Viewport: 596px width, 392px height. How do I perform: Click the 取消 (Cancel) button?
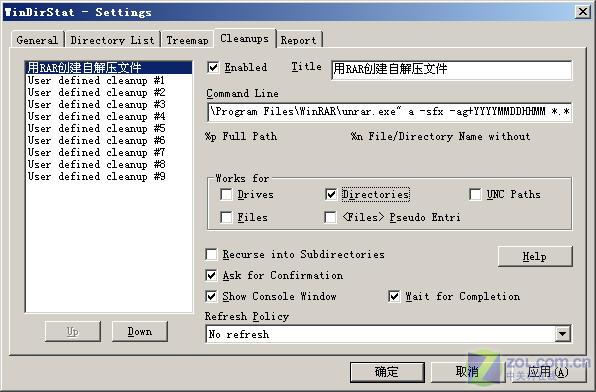(467, 371)
